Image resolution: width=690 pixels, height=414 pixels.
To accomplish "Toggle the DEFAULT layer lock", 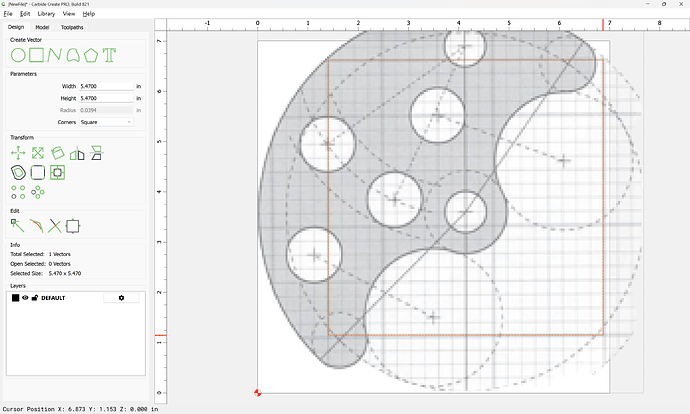I will pos(35,298).
